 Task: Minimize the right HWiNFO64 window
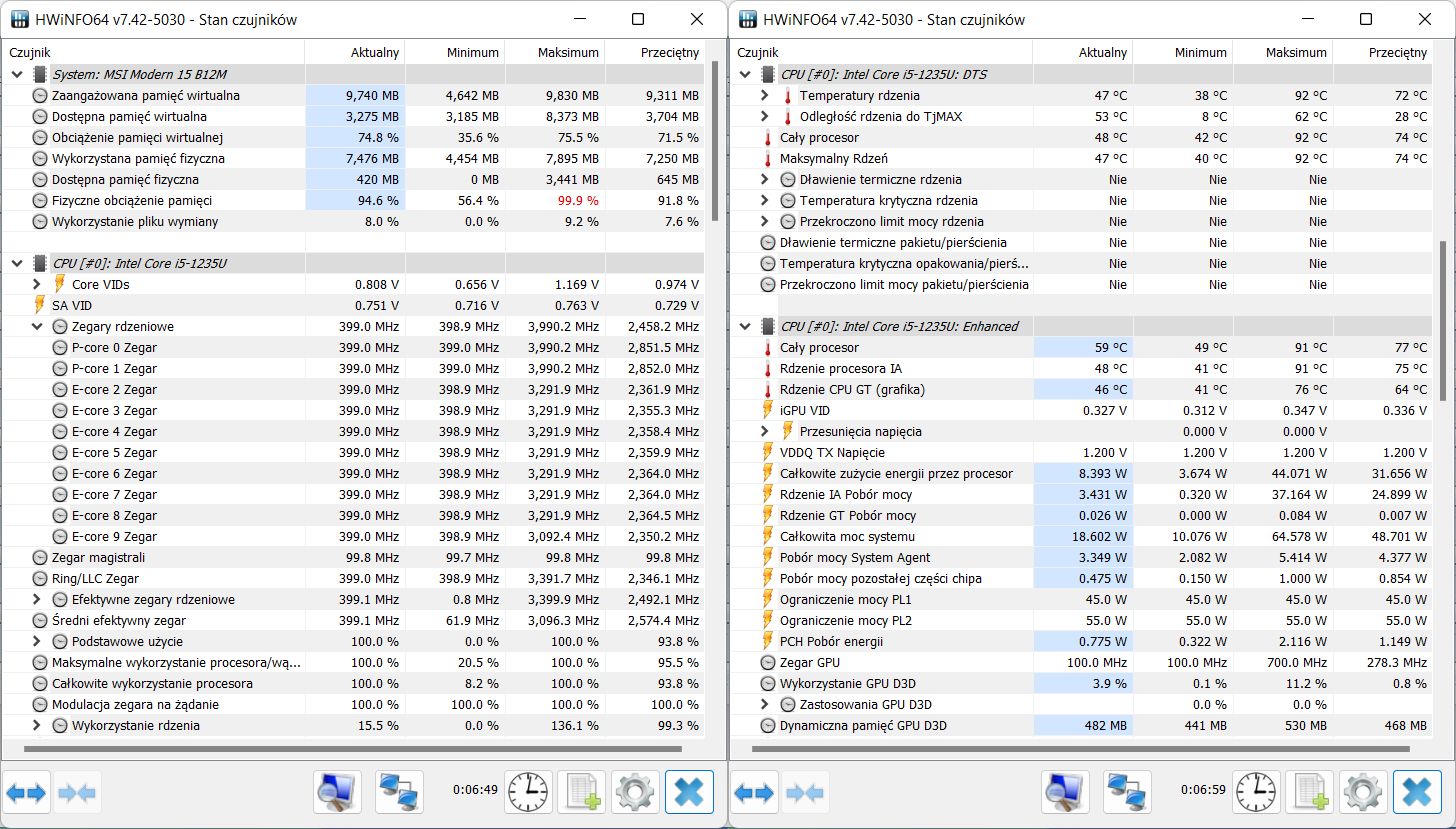[x=1308, y=19]
